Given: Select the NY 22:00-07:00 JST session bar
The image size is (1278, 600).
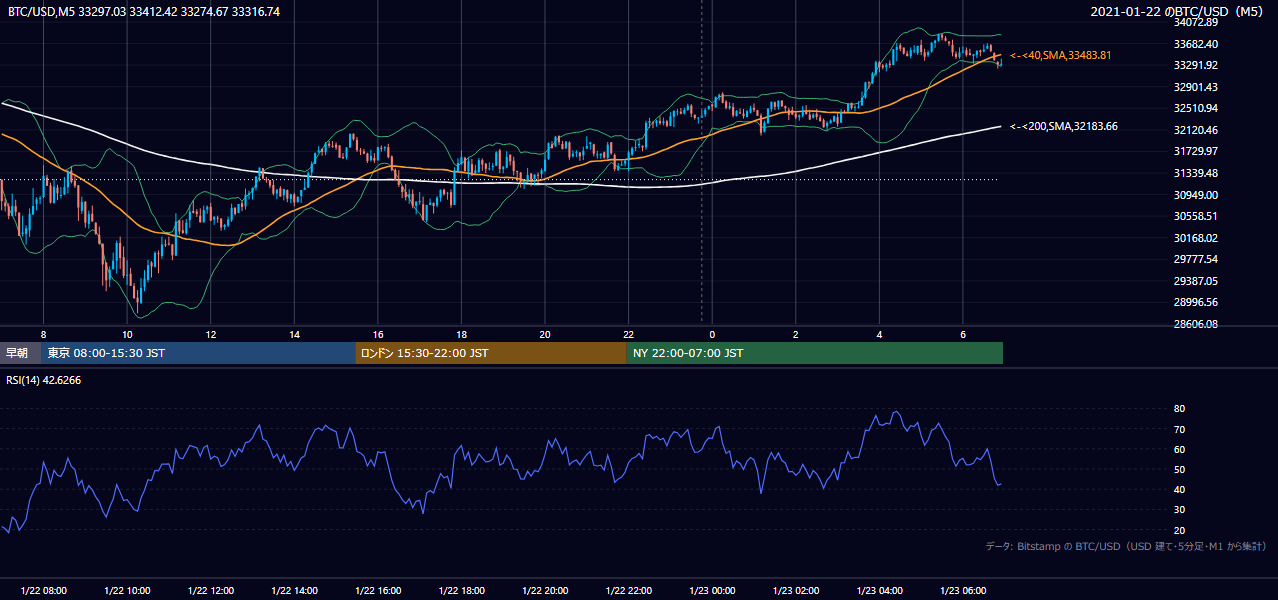Looking at the screenshot, I should click(x=815, y=353).
